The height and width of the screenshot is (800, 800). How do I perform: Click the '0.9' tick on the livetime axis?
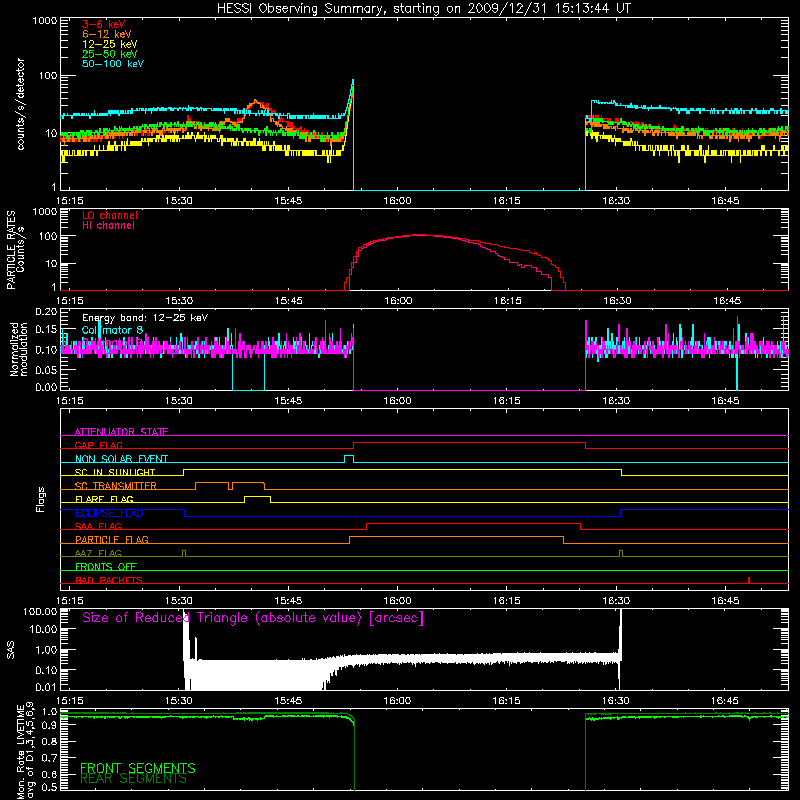[x=50, y=726]
